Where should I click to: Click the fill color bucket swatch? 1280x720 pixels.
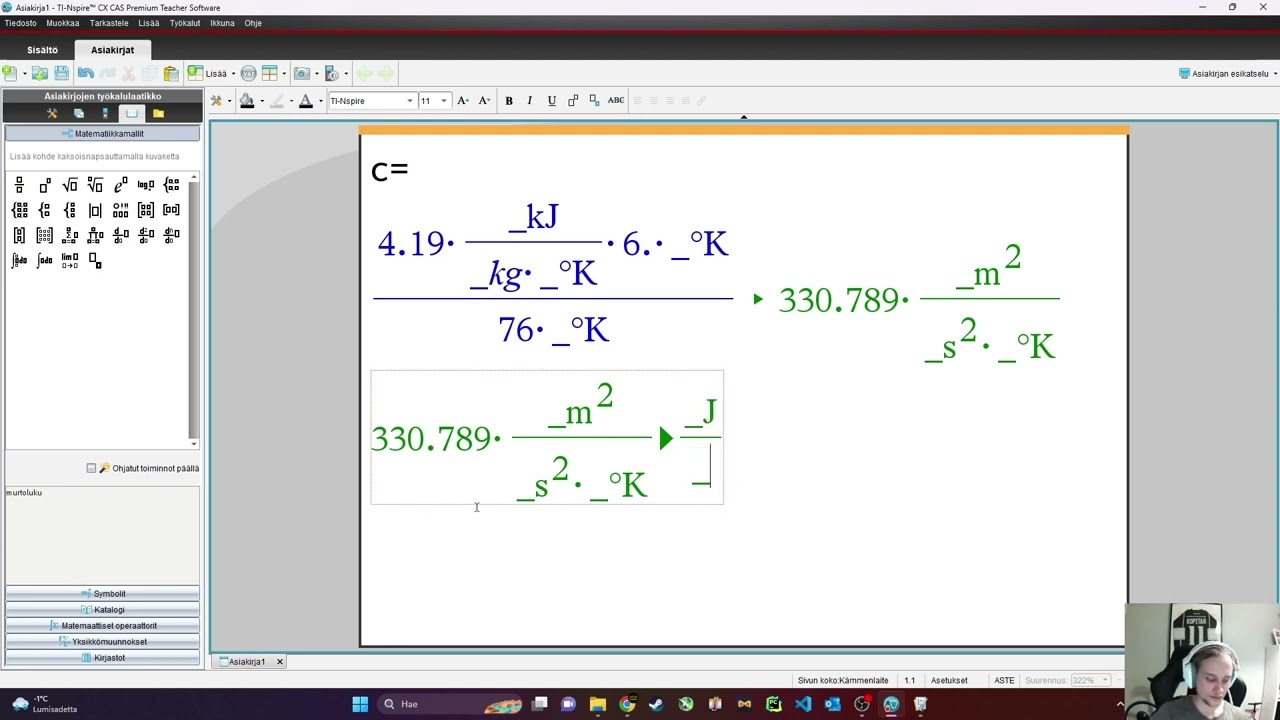point(247,100)
